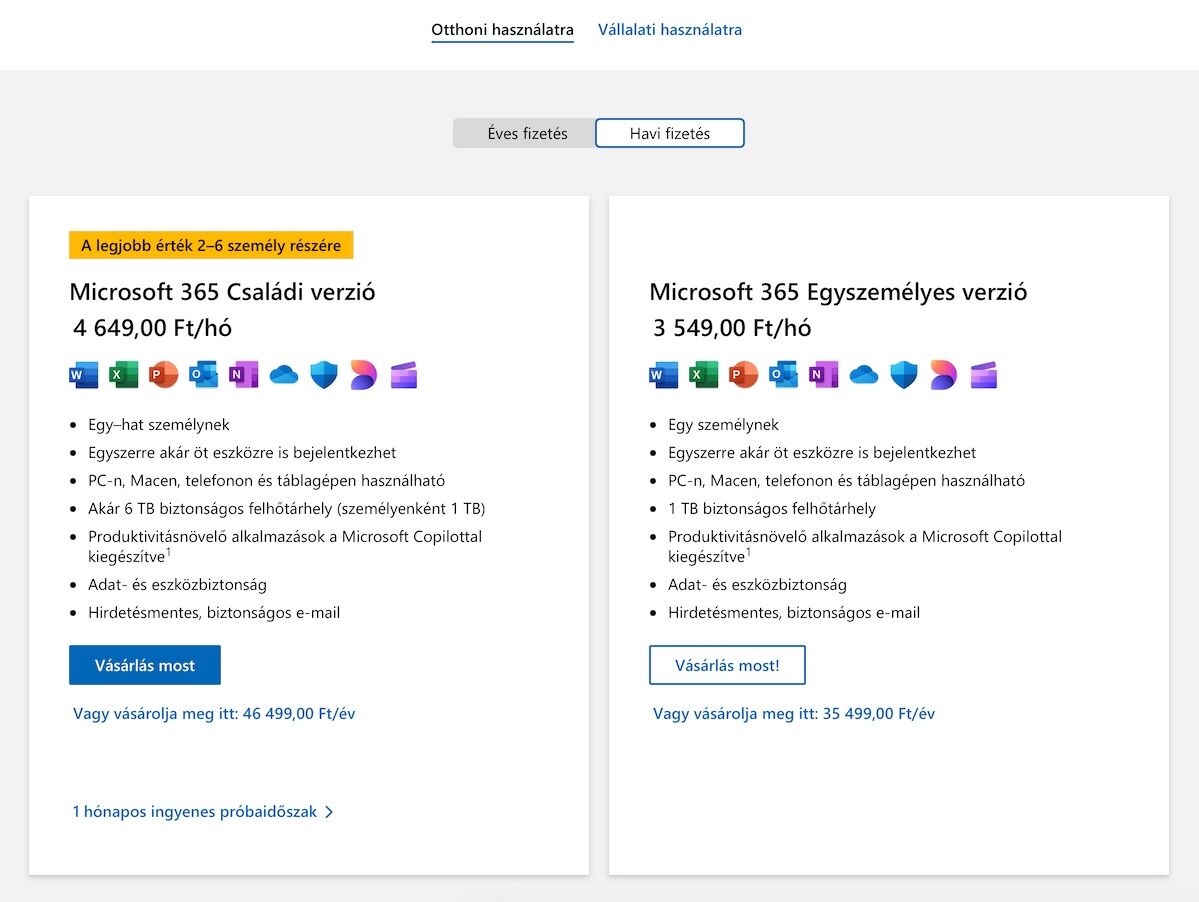Click the yellow 'A legjobb érték 2–6 személy részére' badge
The width and height of the screenshot is (1199, 902).
[x=211, y=245]
